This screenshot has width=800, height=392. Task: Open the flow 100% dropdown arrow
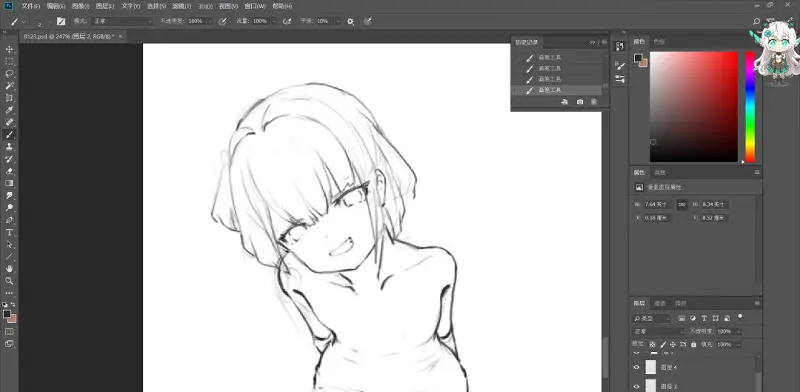pos(274,21)
